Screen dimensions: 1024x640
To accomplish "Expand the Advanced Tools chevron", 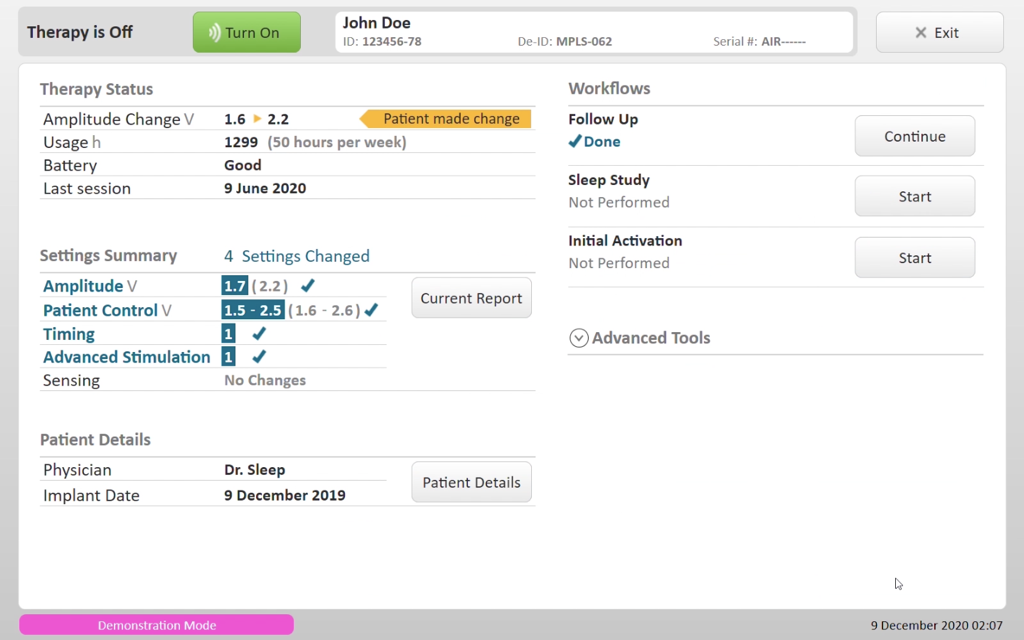I will pos(578,338).
